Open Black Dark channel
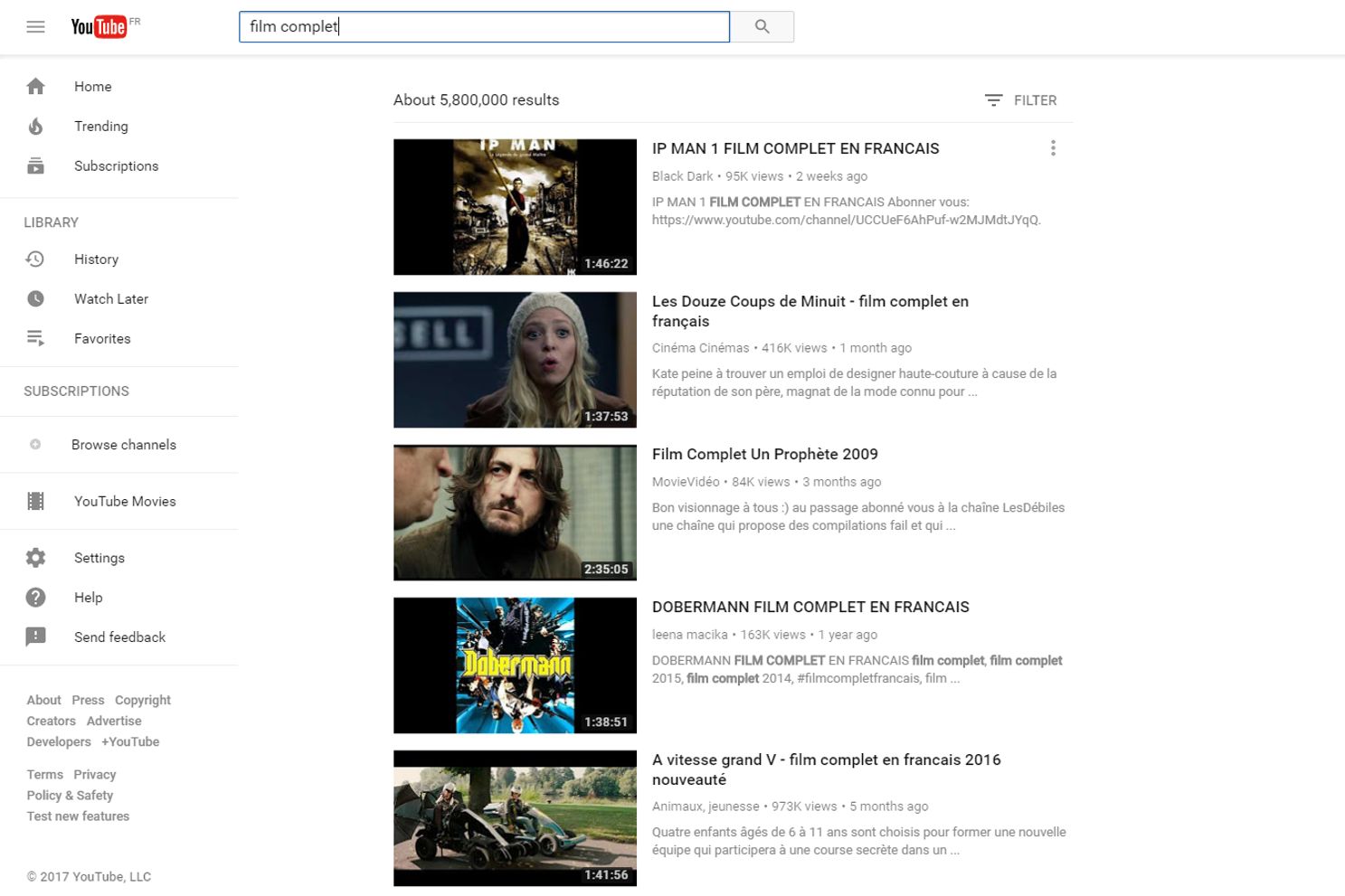This screenshot has width=1345, height=896. (x=682, y=176)
